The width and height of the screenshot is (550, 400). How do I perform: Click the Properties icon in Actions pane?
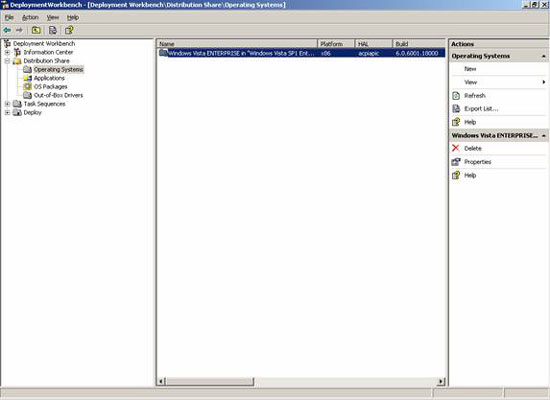(456, 162)
